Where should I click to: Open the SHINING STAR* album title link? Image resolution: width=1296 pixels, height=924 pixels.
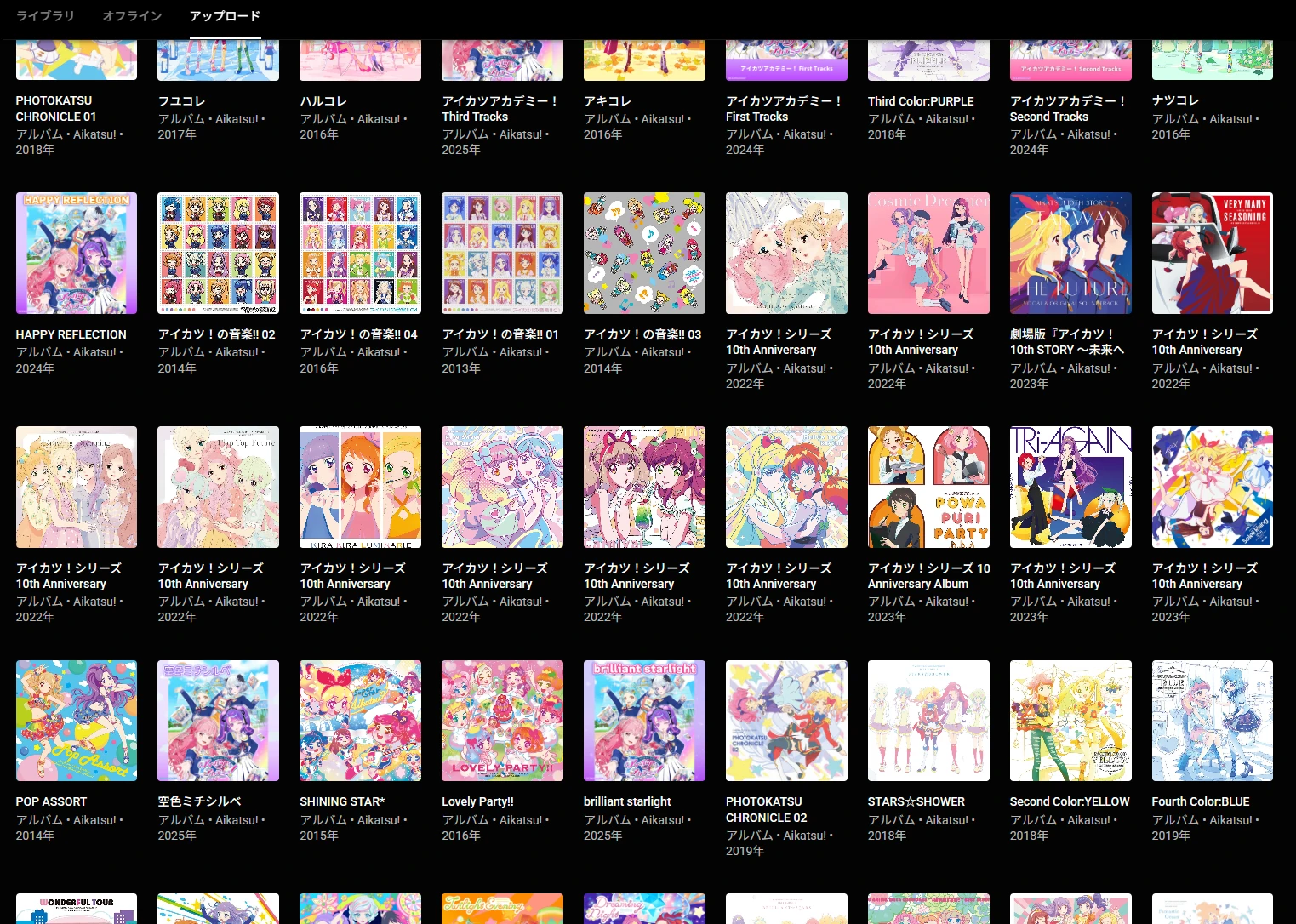(x=342, y=801)
